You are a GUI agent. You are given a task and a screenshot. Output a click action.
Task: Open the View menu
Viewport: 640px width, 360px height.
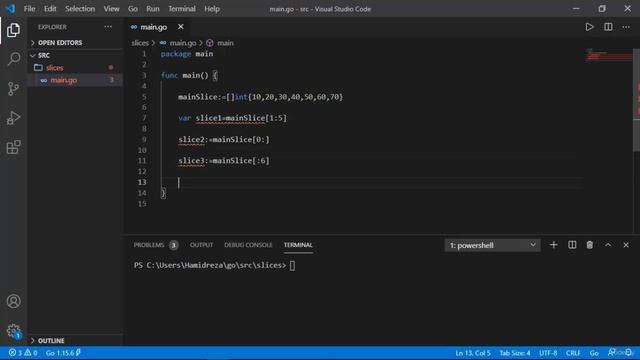pyautogui.click(x=111, y=9)
